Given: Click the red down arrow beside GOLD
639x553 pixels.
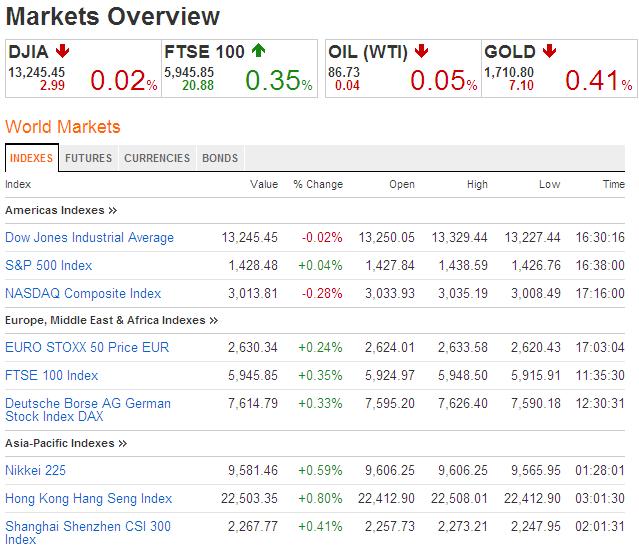Looking at the screenshot, I should coord(549,51).
